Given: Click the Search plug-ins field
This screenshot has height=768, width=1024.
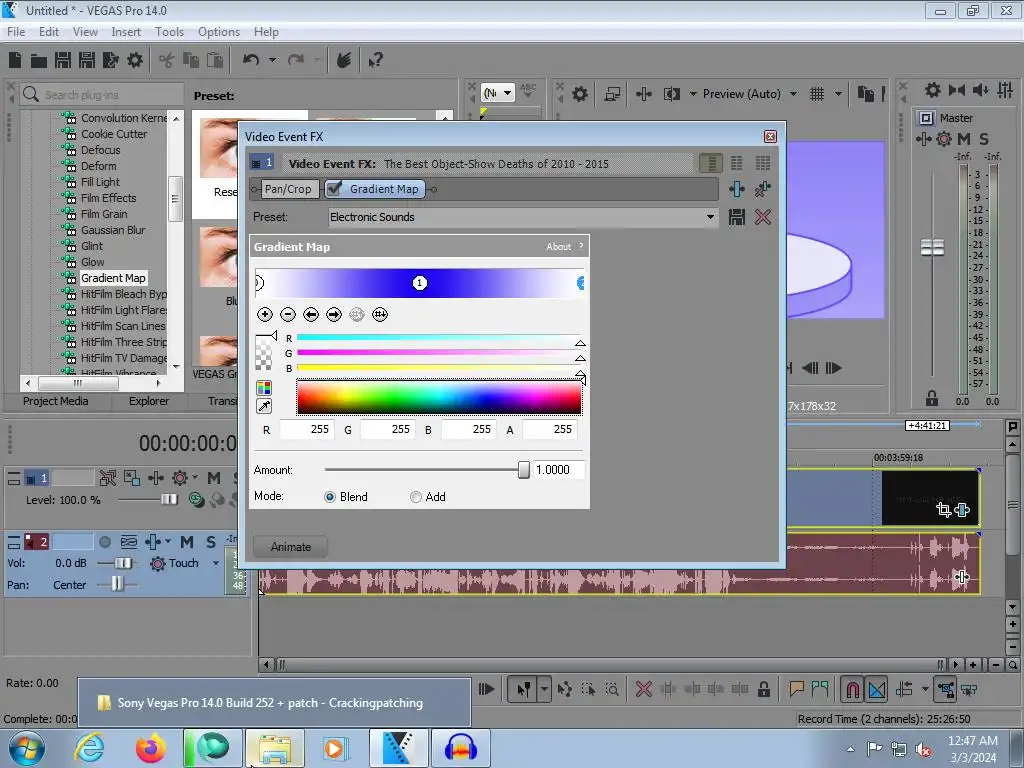Looking at the screenshot, I should tap(101, 95).
